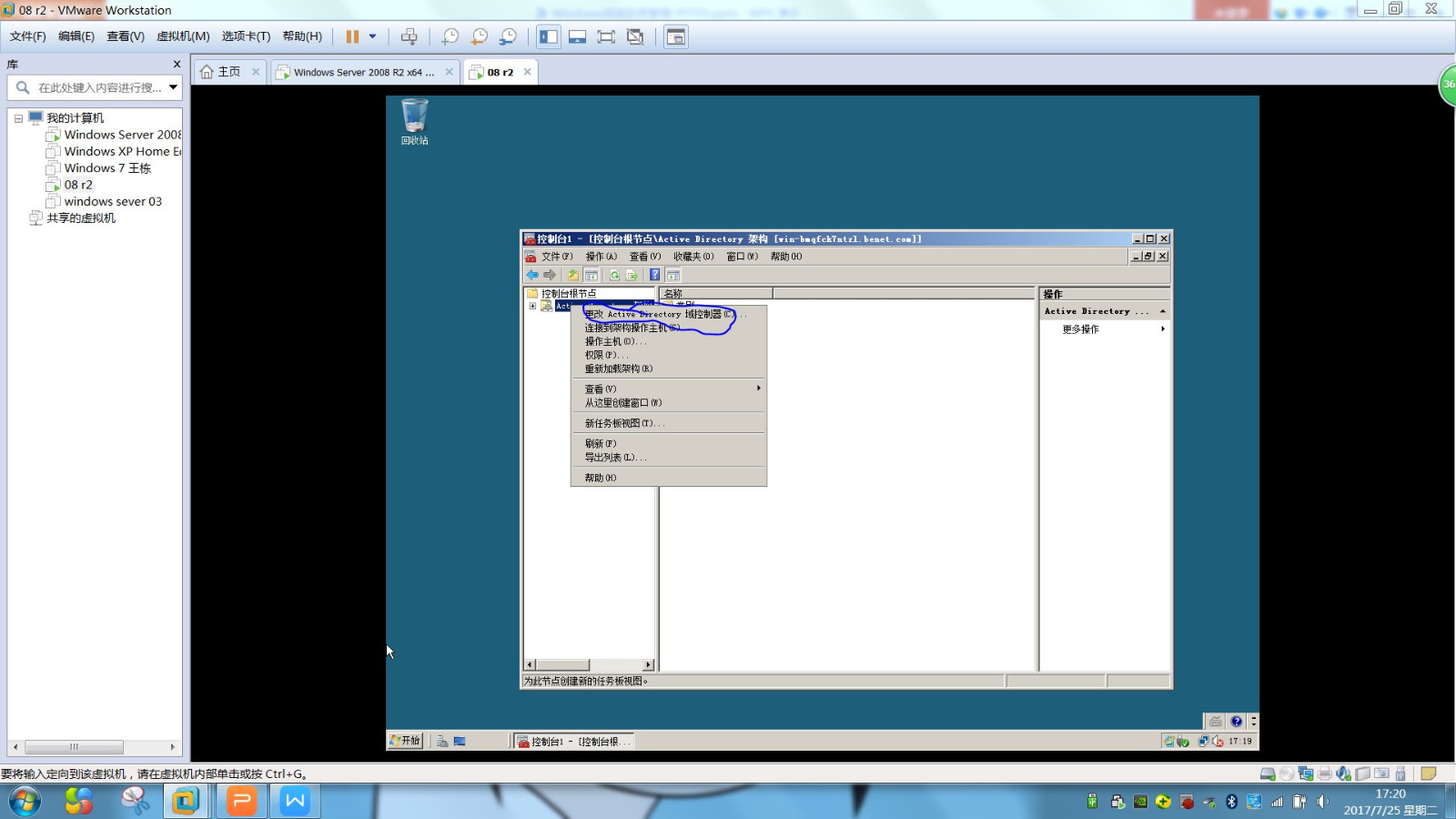Open the power options dropdown arrow beside pause
Viewport: 1456px width, 819px height.
pyautogui.click(x=372, y=36)
